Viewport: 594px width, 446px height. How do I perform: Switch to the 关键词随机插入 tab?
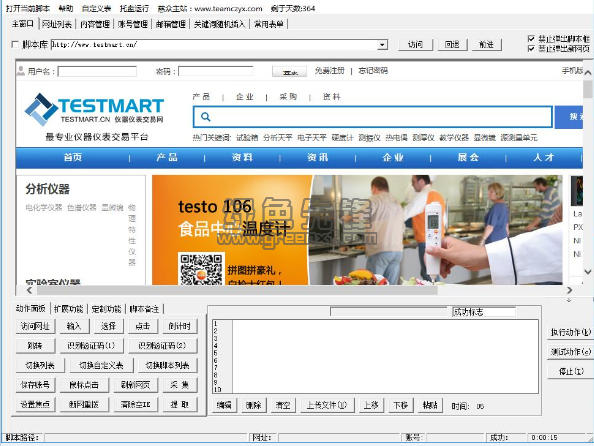coord(219,24)
